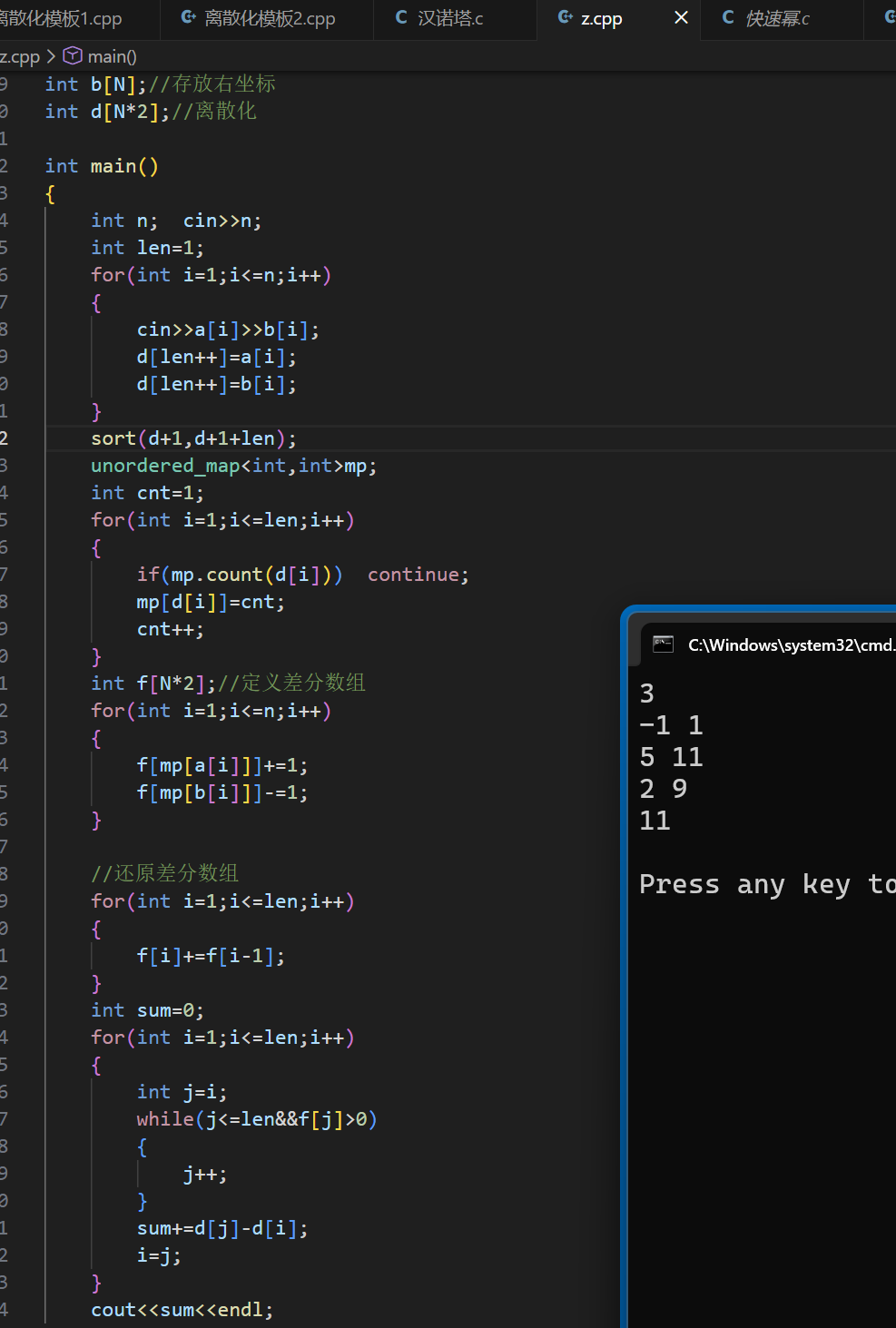This screenshot has height=1328, width=896.
Task: Close the z.cpp tab
Action: tap(681, 18)
